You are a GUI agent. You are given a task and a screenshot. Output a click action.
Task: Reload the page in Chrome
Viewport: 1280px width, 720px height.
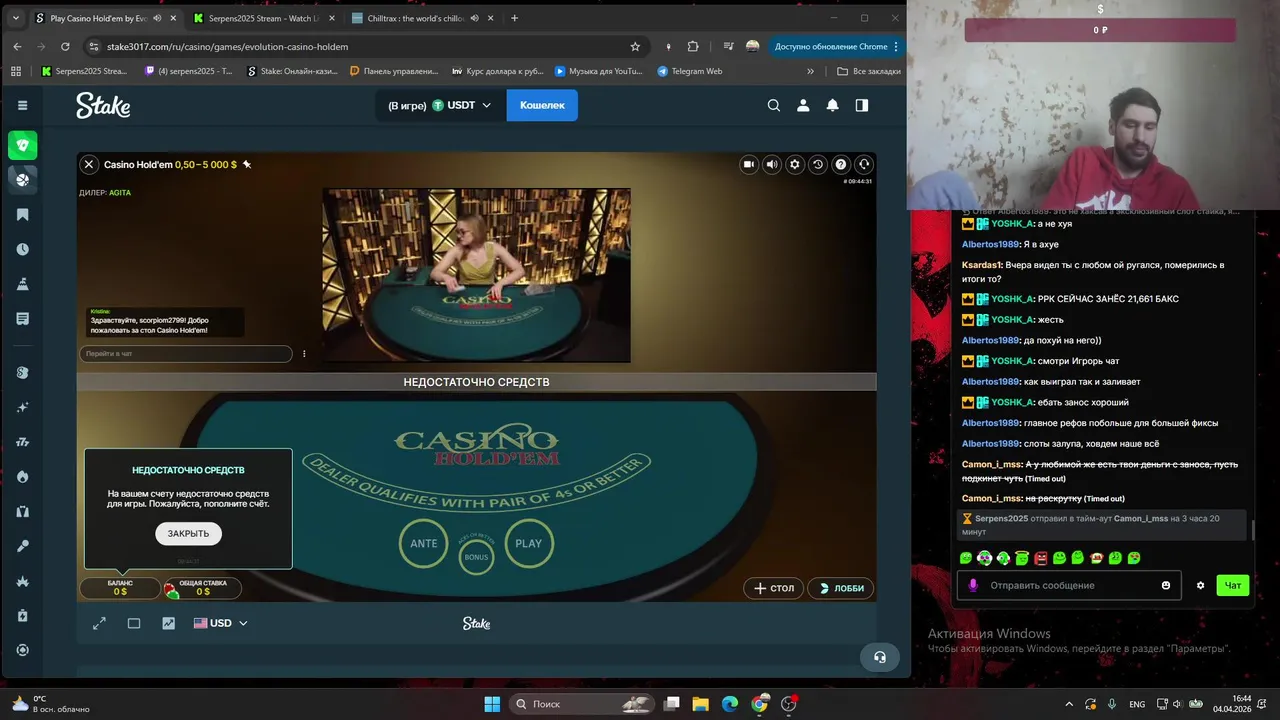(65, 46)
